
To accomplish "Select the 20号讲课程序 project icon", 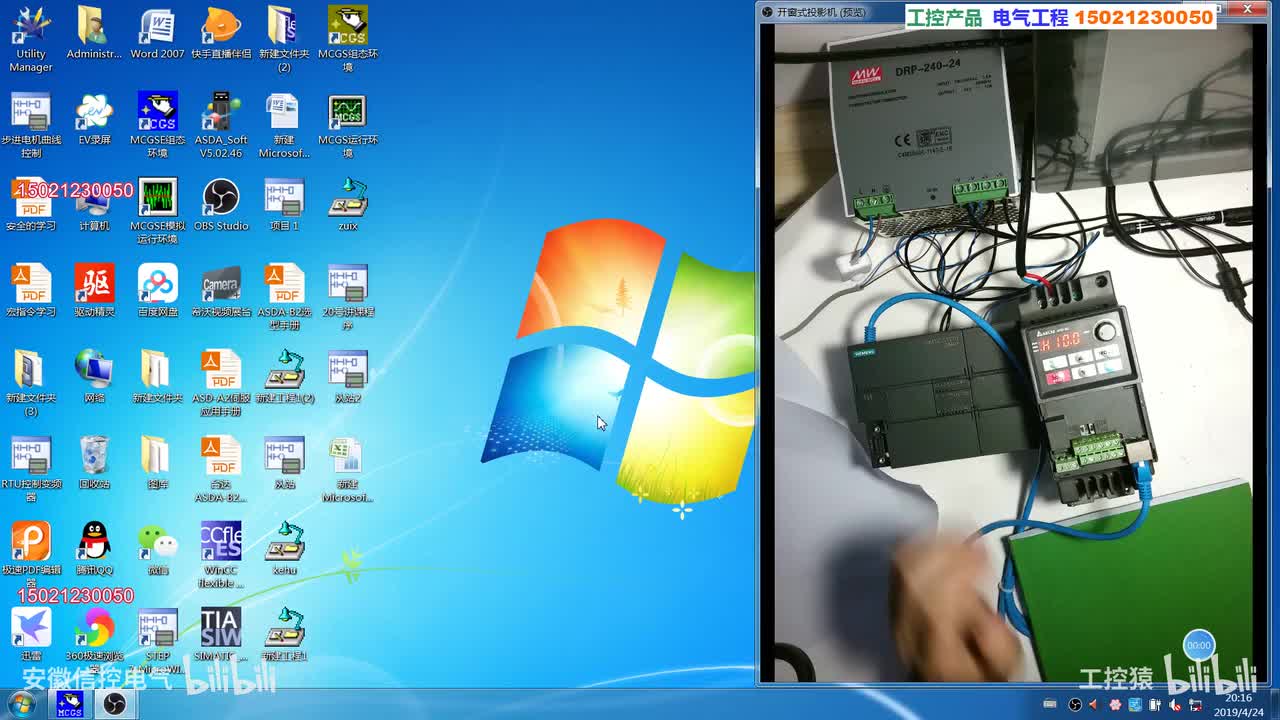I will (347, 298).
